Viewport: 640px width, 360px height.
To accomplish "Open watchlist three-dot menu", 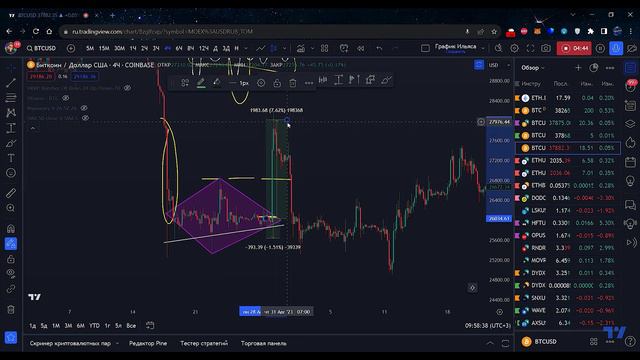I will pos(610,68).
